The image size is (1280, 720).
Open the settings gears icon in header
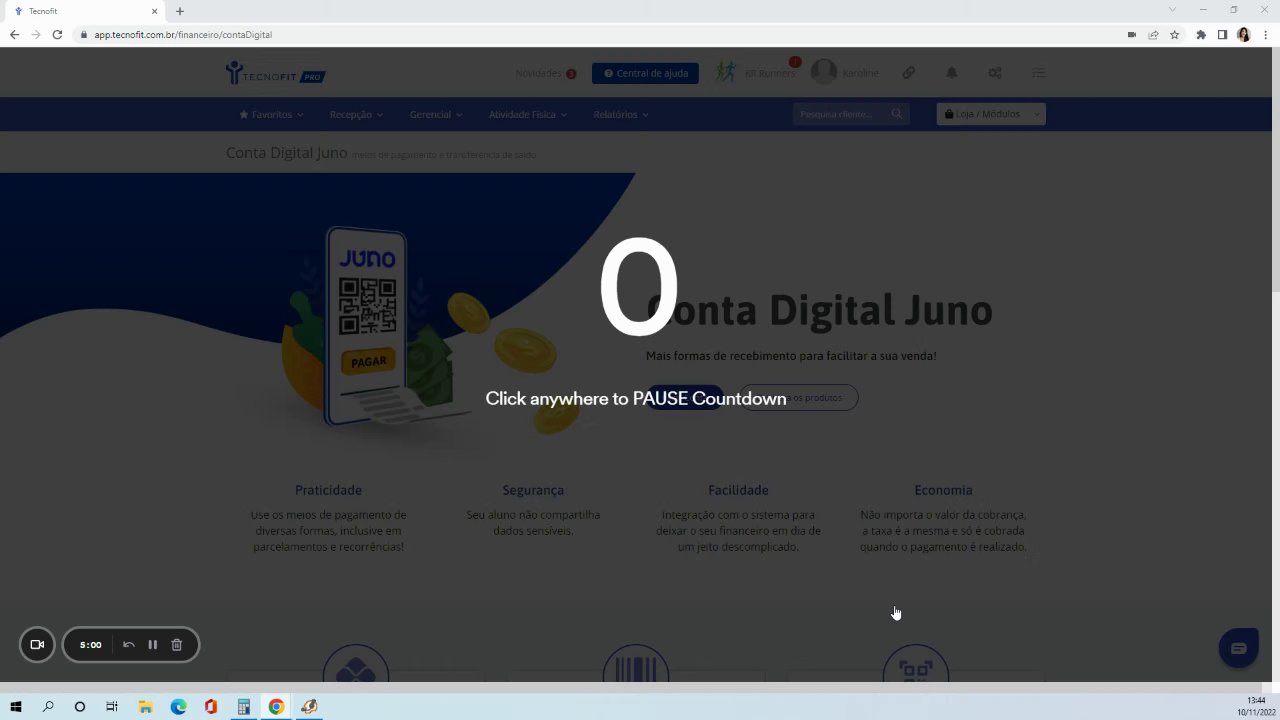coord(995,73)
